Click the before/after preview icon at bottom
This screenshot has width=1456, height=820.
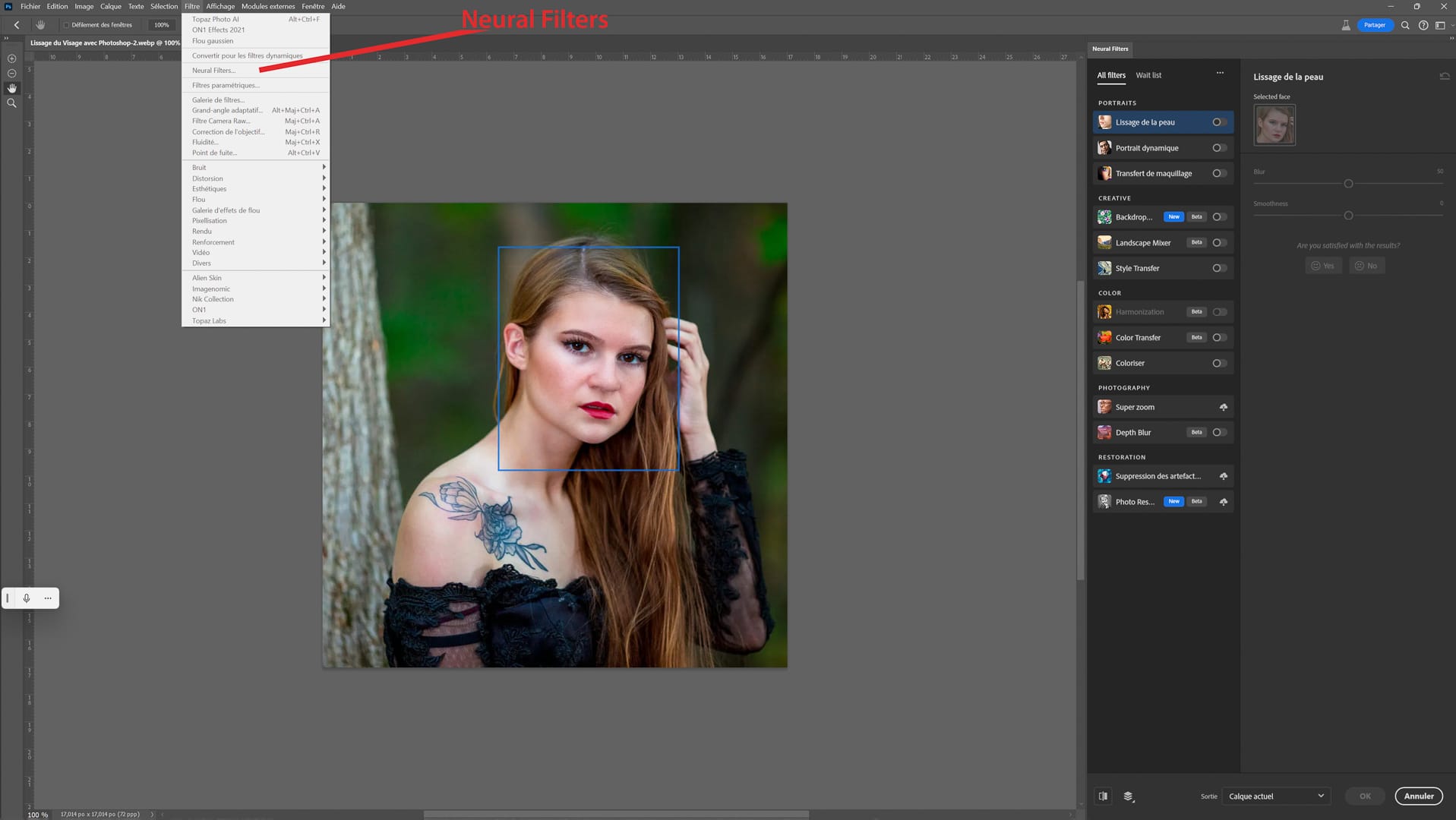pyautogui.click(x=1103, y=796)
